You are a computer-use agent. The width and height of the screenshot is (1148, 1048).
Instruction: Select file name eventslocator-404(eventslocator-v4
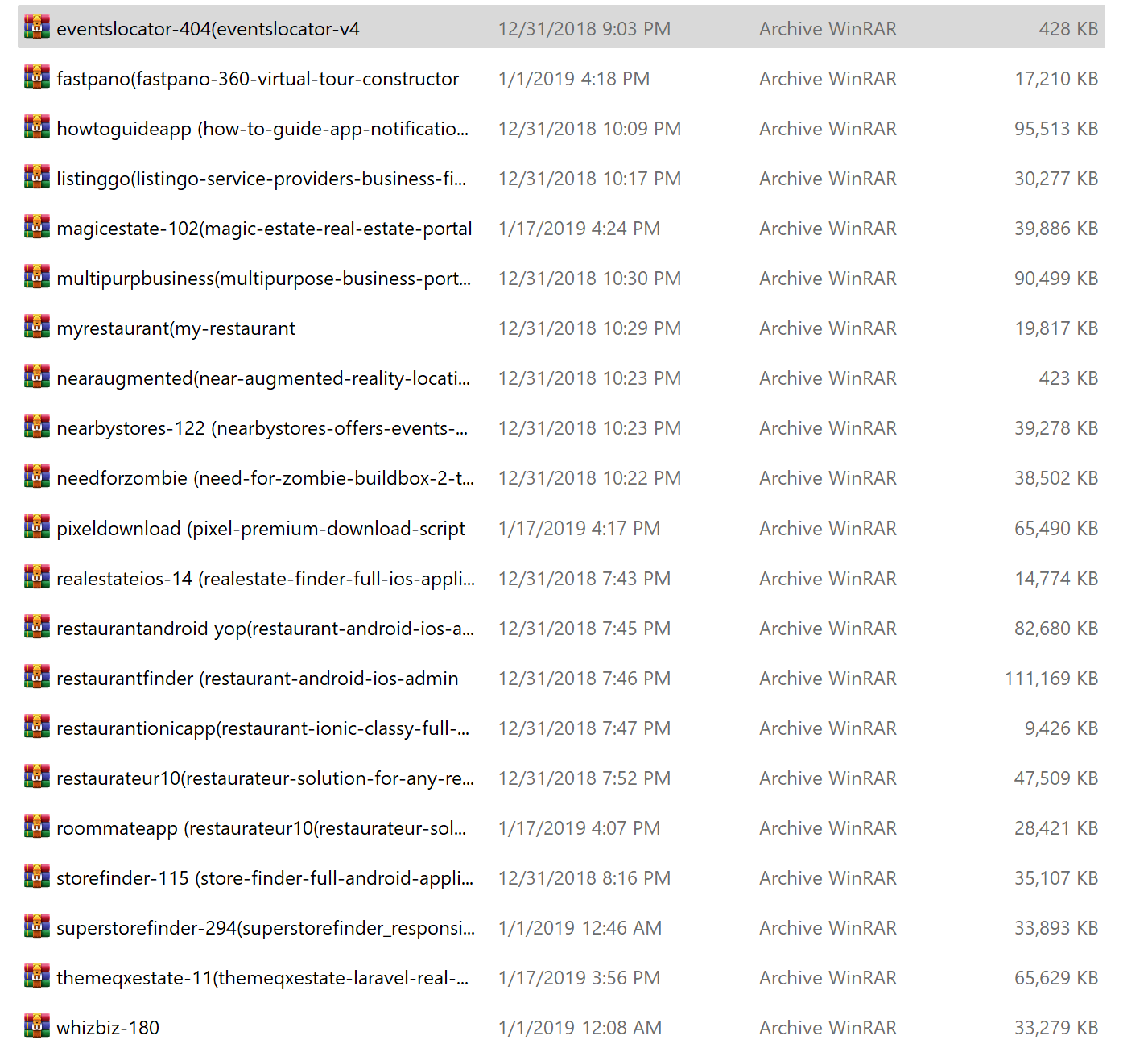[209, 29]
